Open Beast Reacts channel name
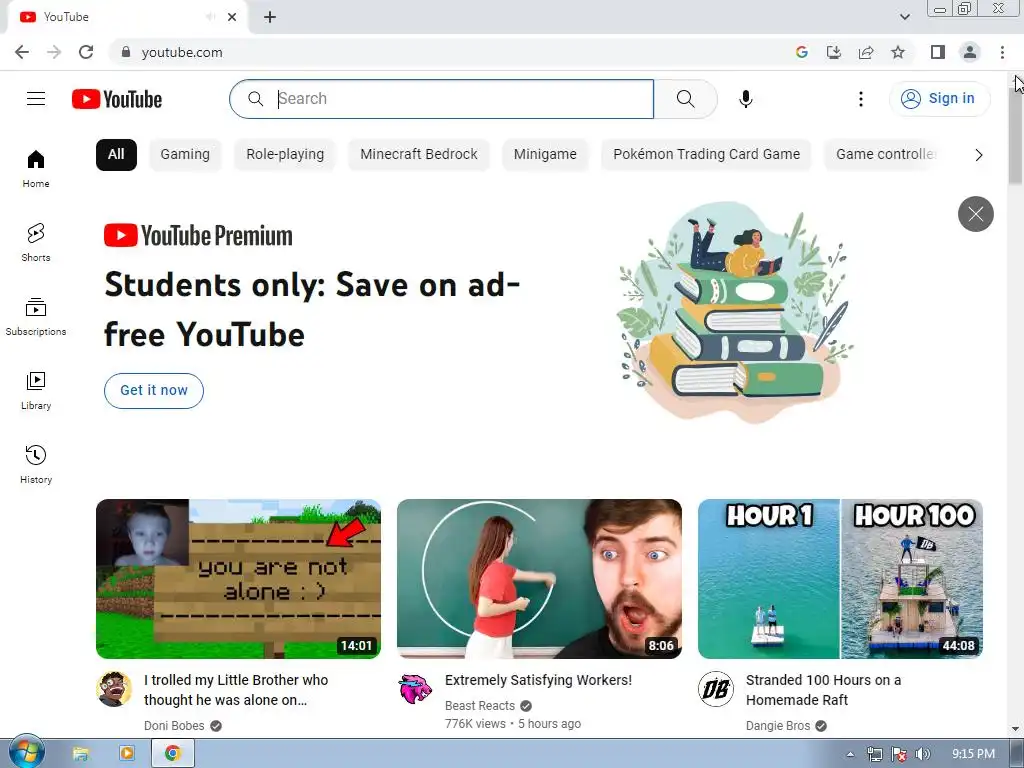 pos(479,705)
